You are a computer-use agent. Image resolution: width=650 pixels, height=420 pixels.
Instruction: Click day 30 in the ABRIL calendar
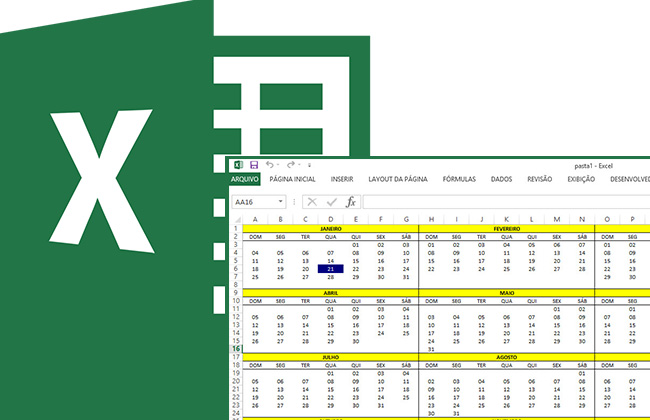[x=356, y=341]
